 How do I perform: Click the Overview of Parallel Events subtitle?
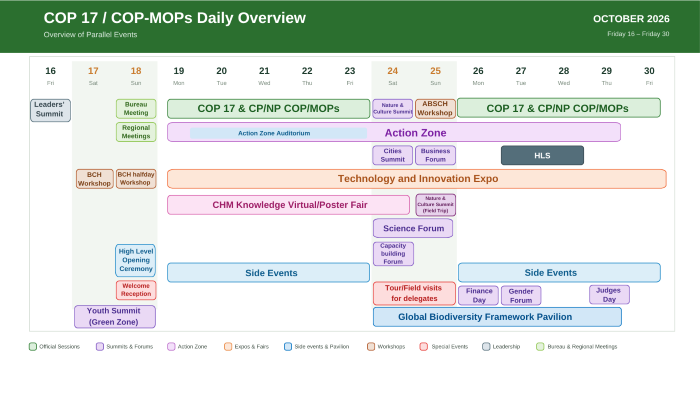[x=90, y=35]
